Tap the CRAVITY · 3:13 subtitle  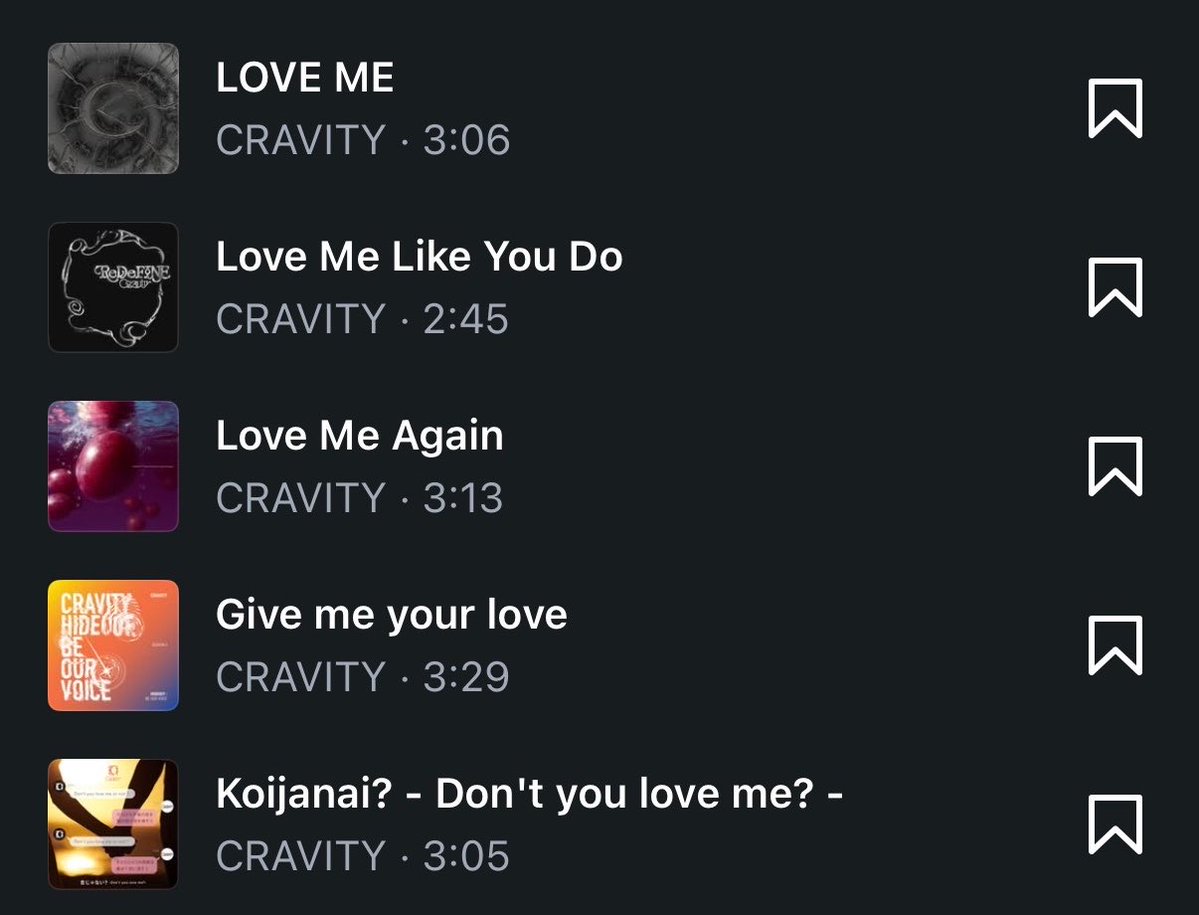pyautogui.click(x=359, y=498)
